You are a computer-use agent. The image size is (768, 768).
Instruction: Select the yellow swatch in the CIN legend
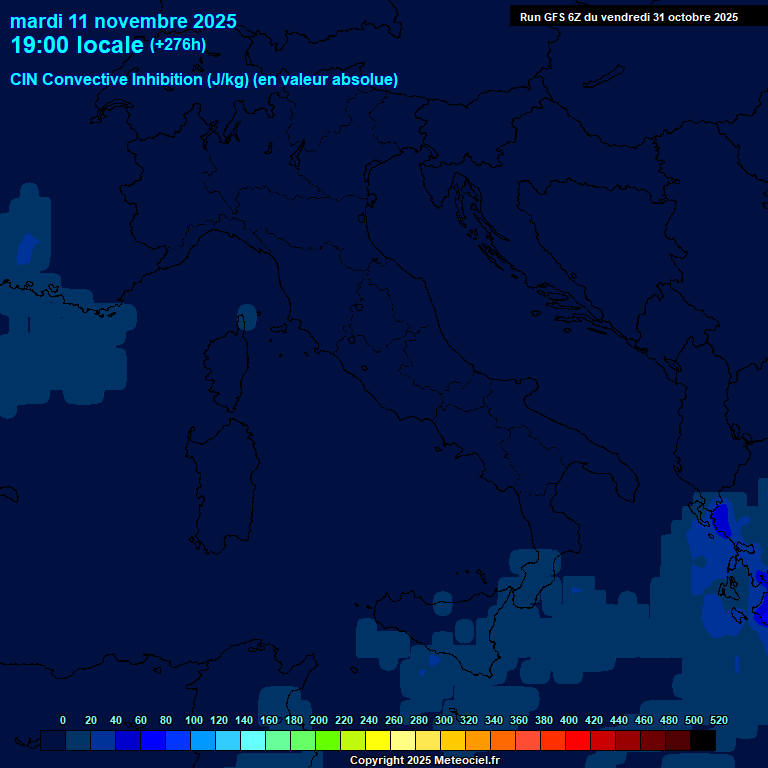[378, 741]
